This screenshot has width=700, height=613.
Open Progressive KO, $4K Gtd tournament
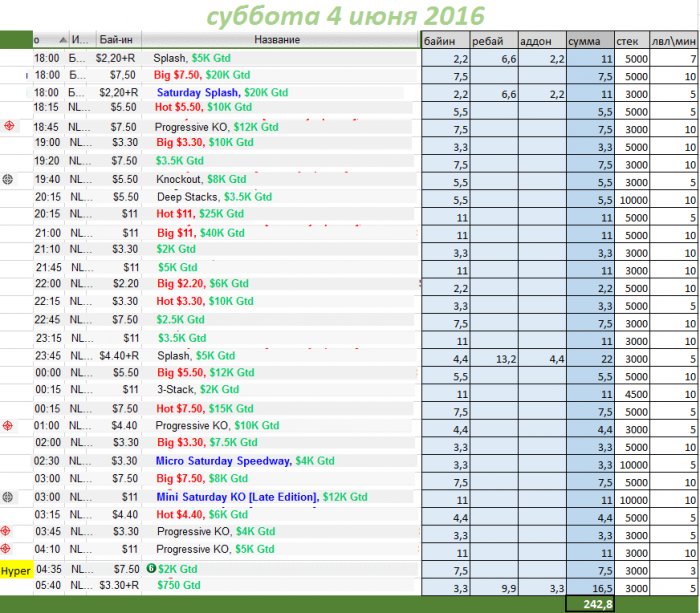[x=216, y=531]
